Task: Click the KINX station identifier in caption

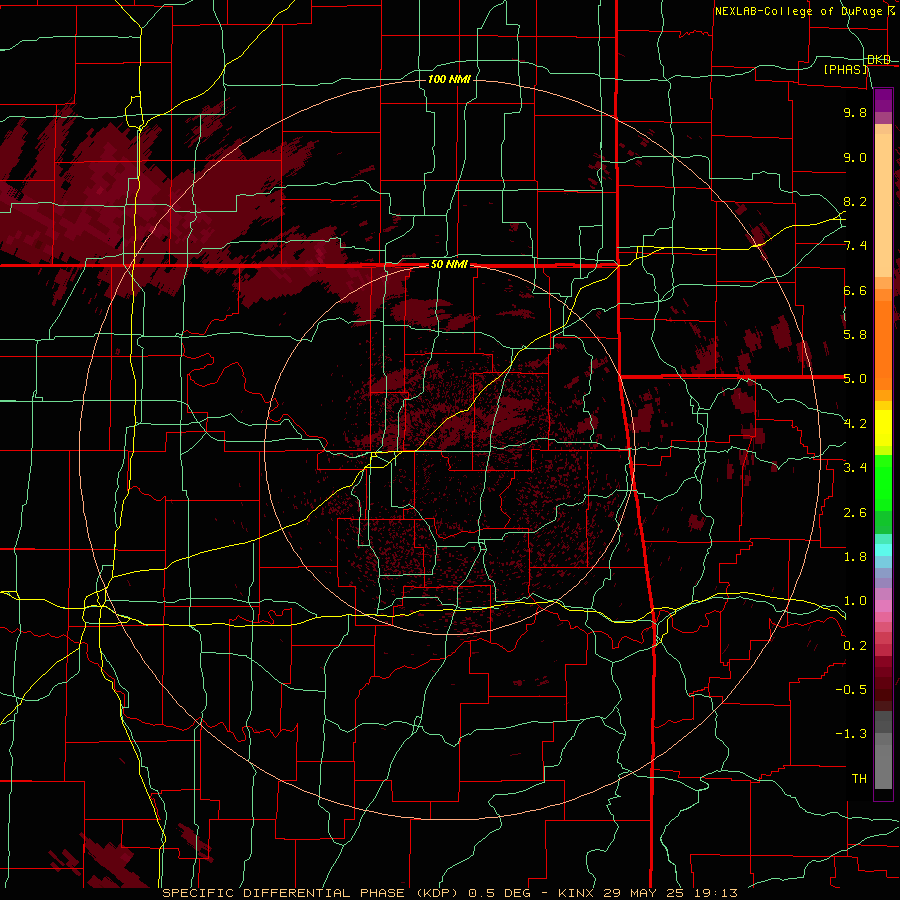Action: click(577, 893)
